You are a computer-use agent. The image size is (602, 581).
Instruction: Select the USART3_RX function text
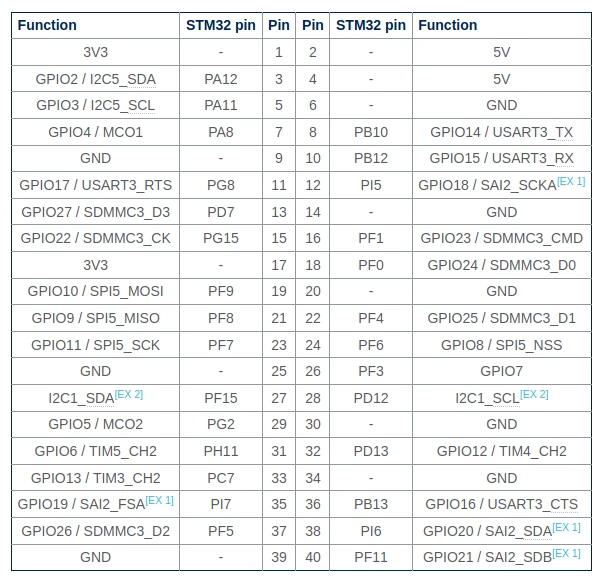(533, 159)
